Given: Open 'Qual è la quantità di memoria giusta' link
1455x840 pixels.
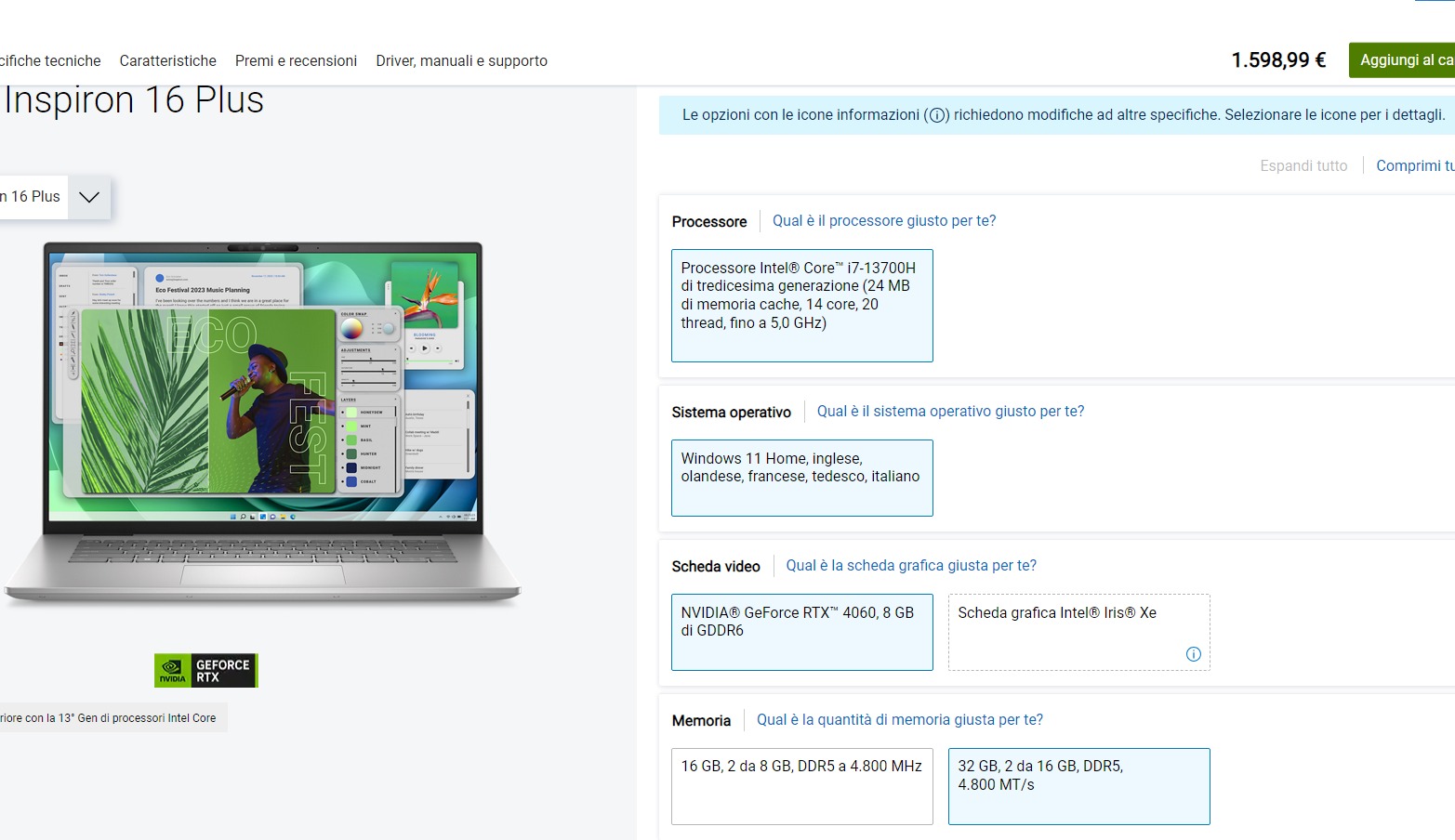Looking at the screenshot, I should 900,719.
